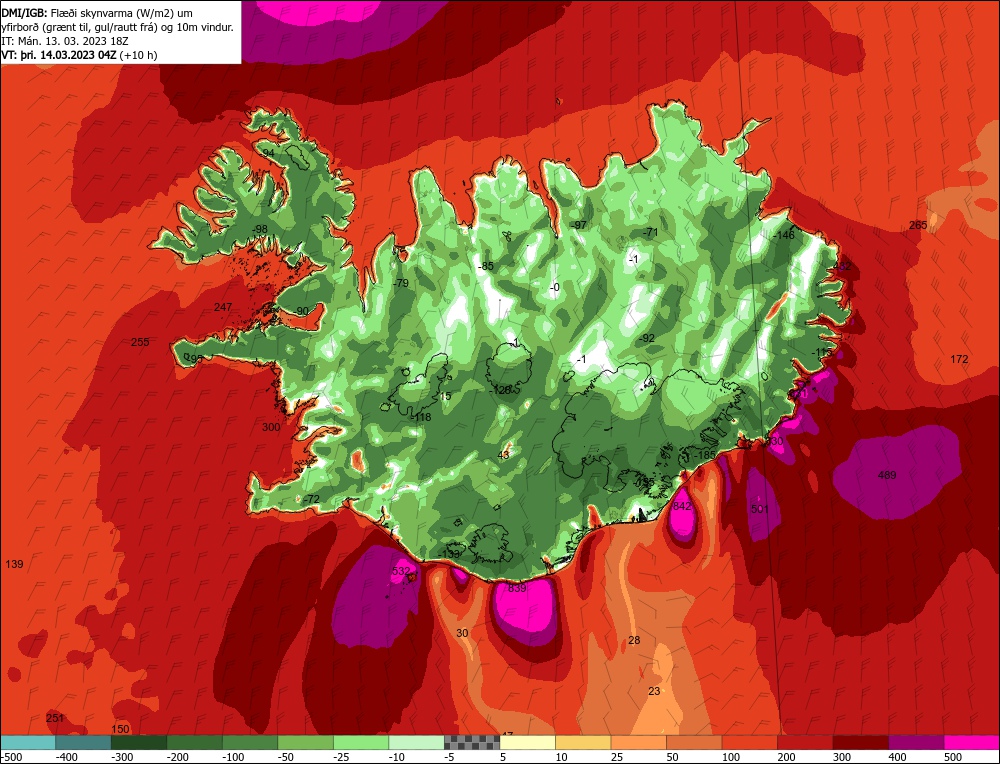Click the '(+10 h)' forecast offset text
The image size is (1000, 764).
pos(139,55)
